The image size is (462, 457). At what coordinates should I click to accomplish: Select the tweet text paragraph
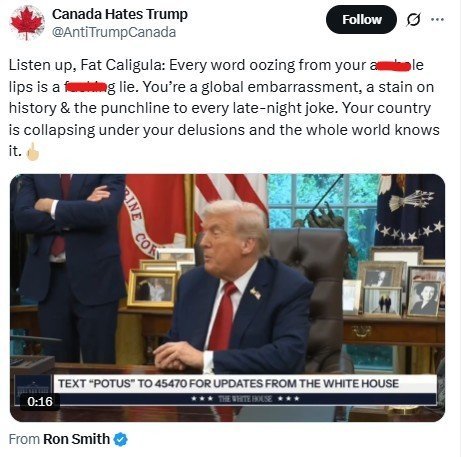point(224,108)
